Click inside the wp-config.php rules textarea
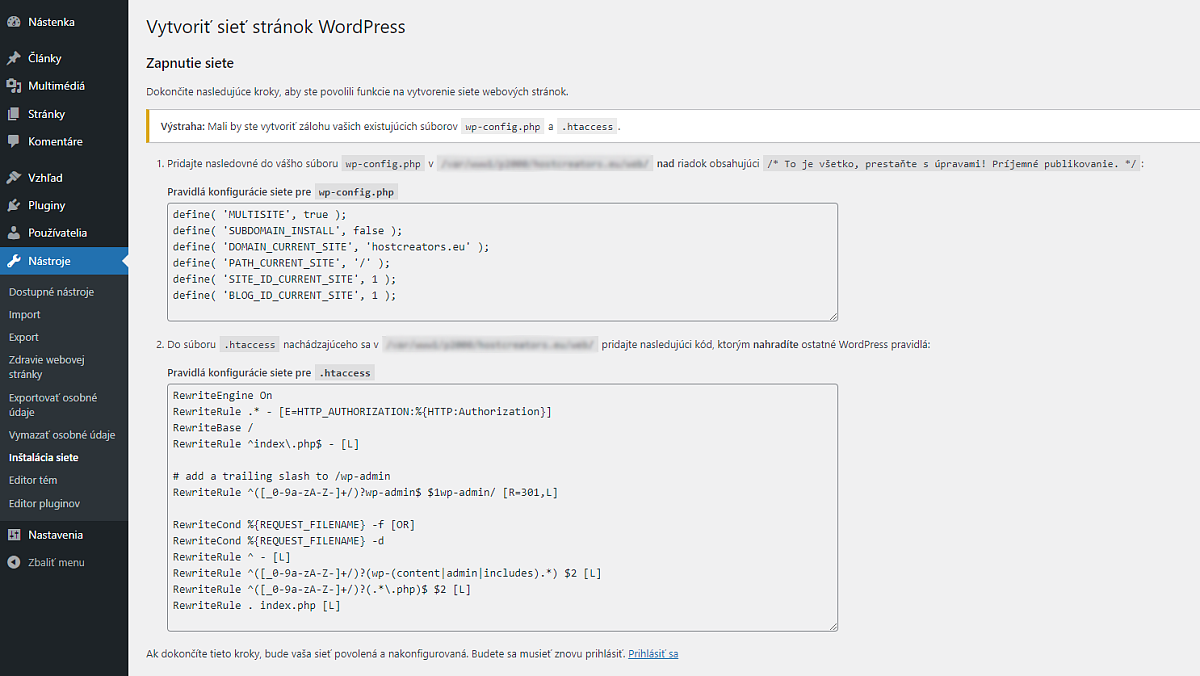Viewport: 1200px width, 676px height. coord(502,261)
